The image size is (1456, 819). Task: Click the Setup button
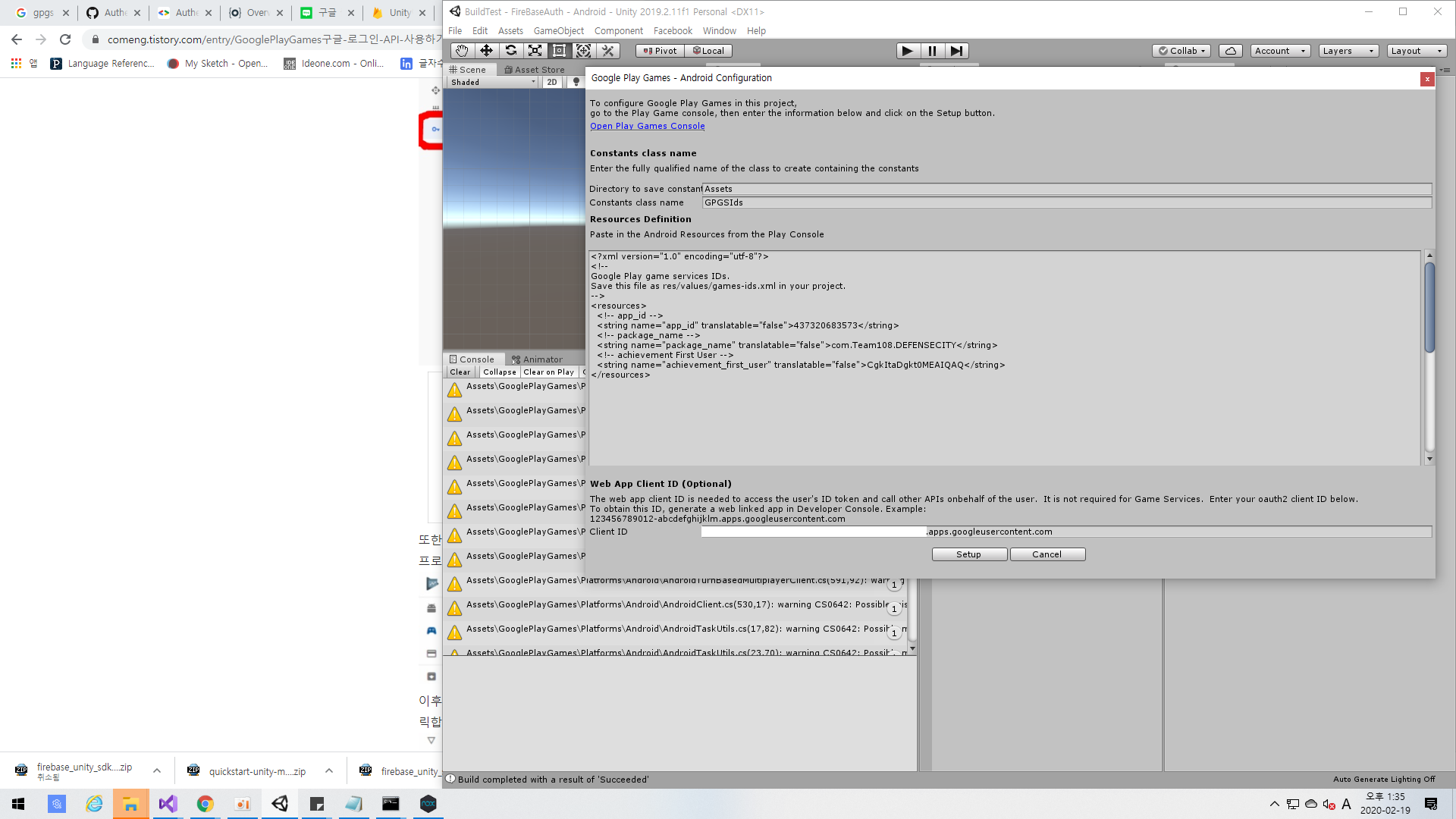click(968, 554)
